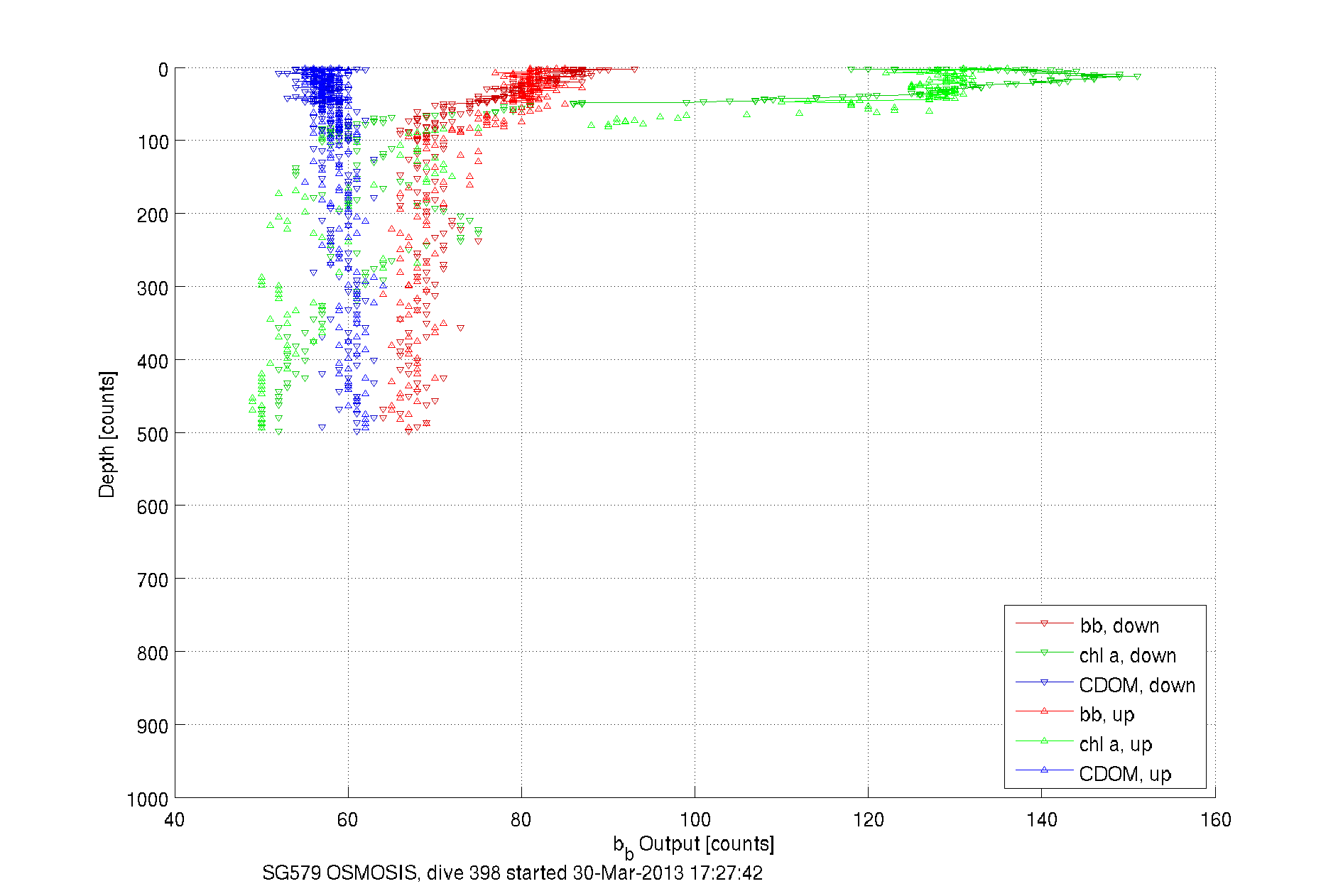
Task: Click the x-axis tick label 160
Action: pyautogui.click(x=1215, y=820)
